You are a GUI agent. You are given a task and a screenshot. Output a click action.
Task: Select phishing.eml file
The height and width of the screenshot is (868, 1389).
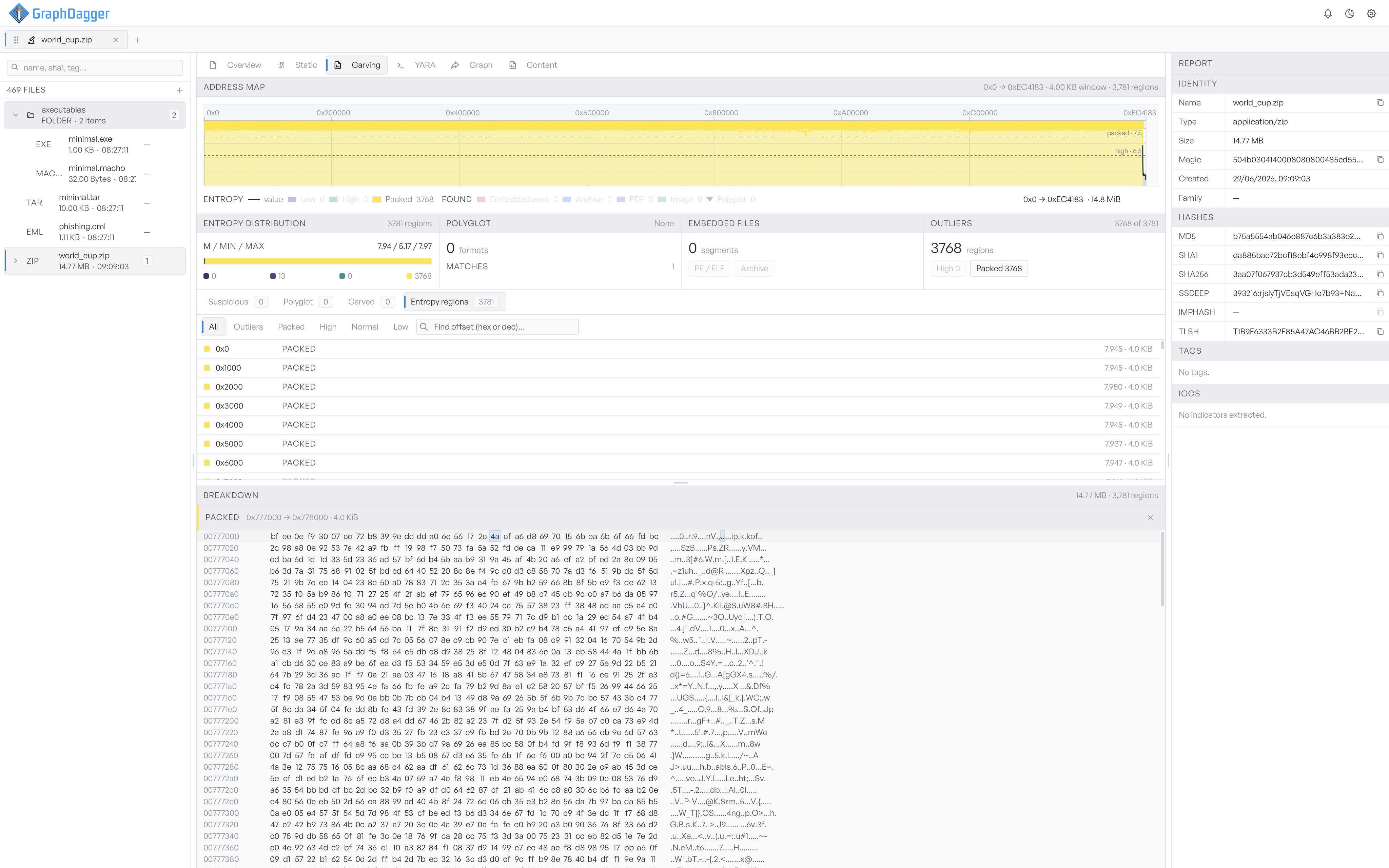coord(95,232)
